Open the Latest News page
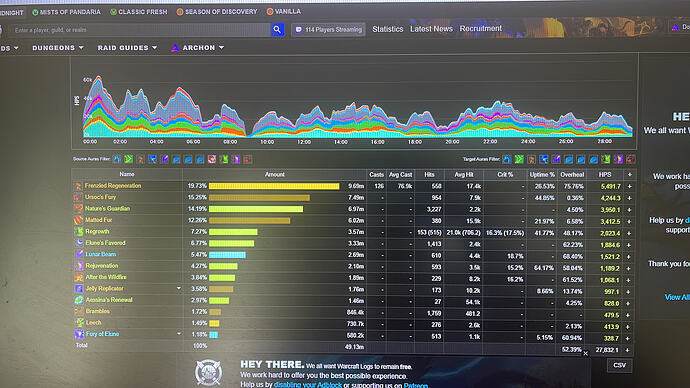 point(431,29)
